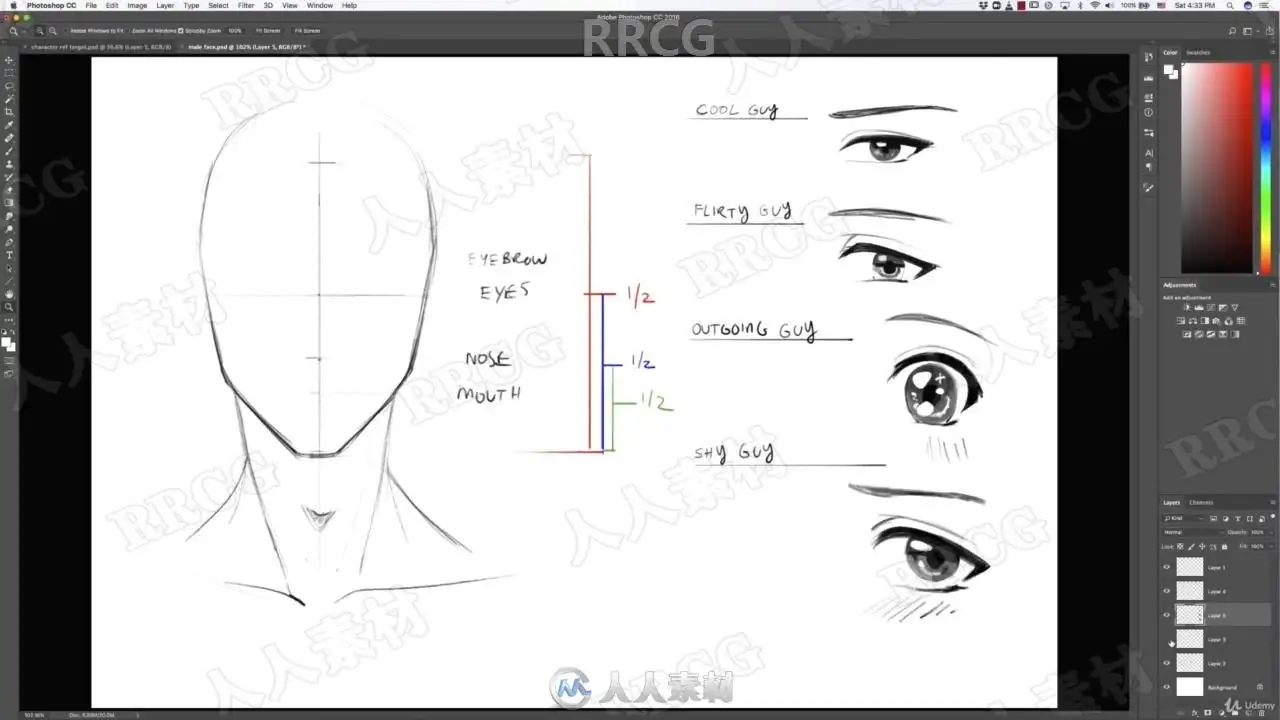The width and height of the screenshot is (1280, 720).
Task: Select the Move tool
Action: 9,60
